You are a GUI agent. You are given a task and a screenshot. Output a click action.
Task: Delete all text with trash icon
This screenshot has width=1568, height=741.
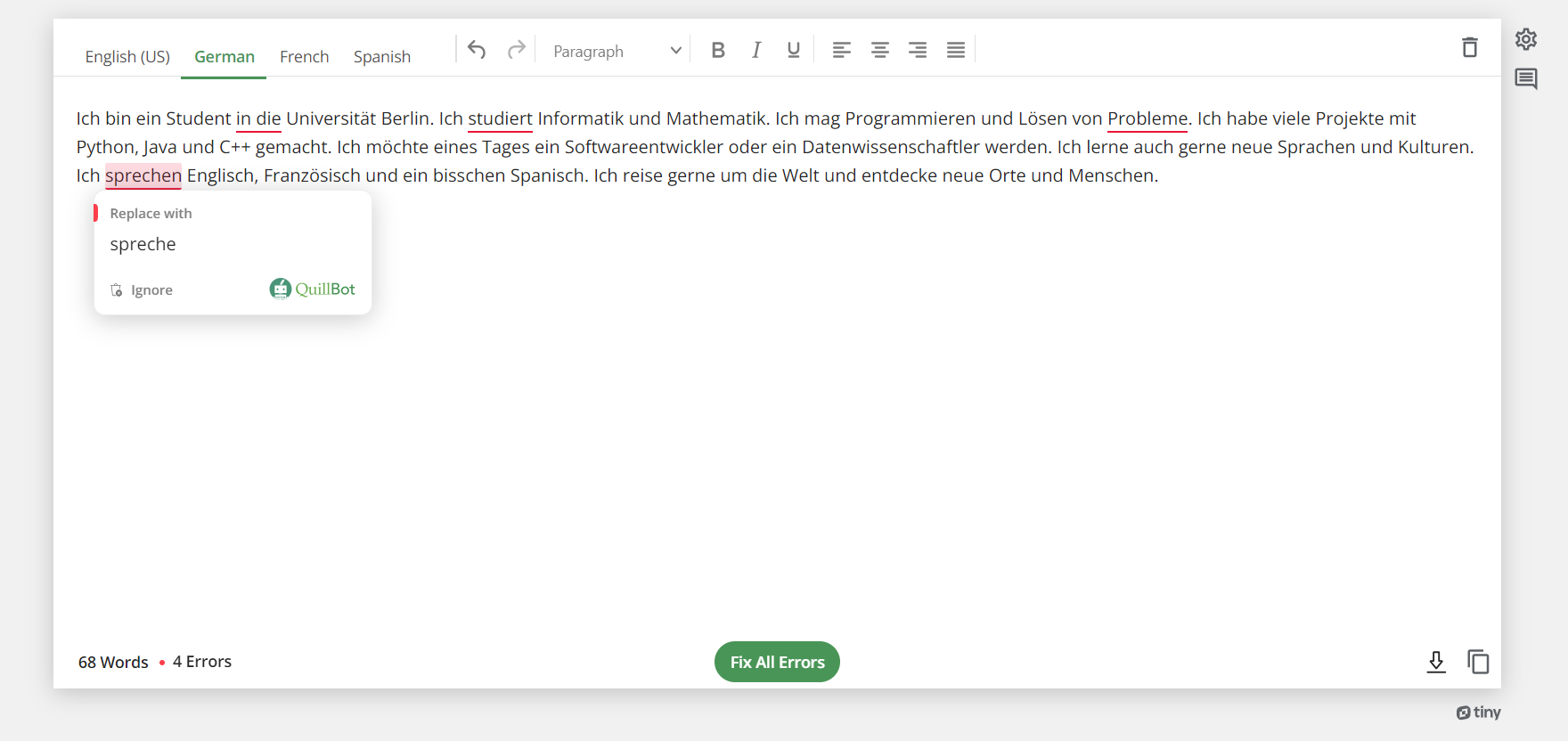click(1470, 47)
